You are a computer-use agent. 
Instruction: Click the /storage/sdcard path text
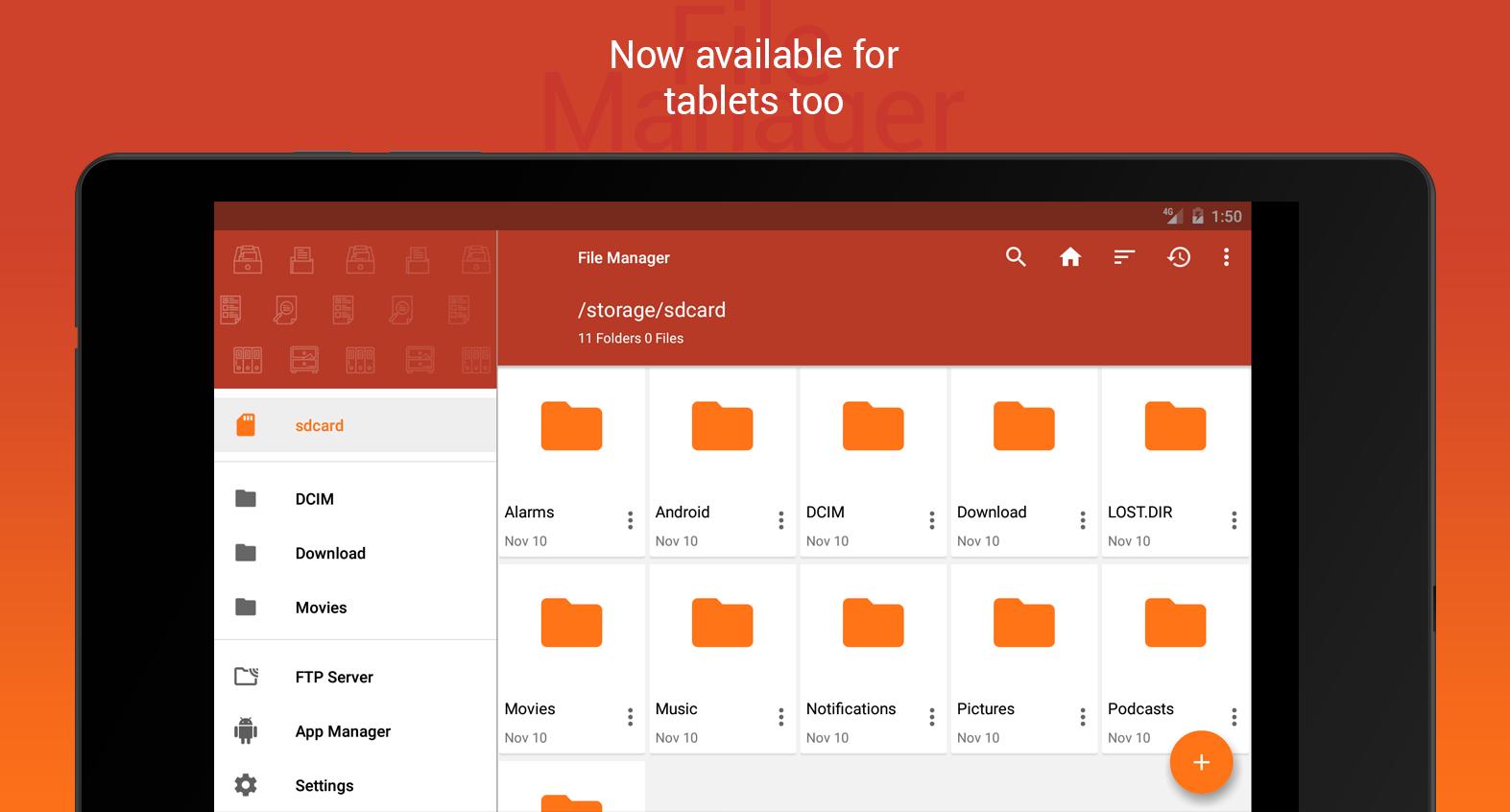click(652, 310)
